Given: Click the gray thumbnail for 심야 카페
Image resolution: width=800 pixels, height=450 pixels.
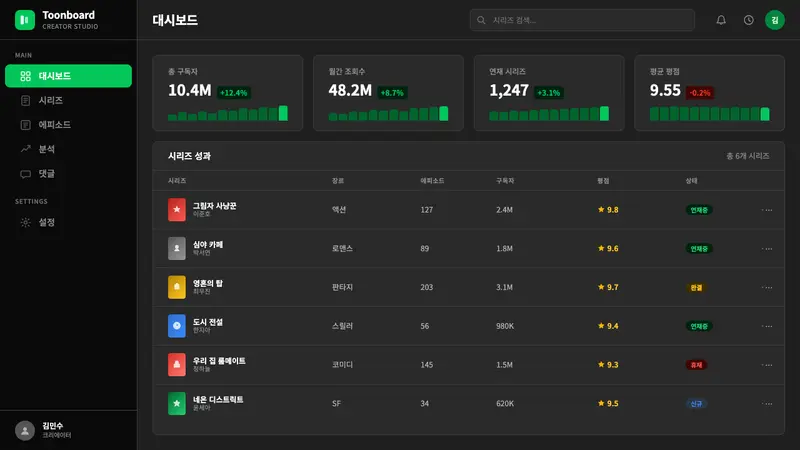Looking at the screenshot, I should 177,248.
